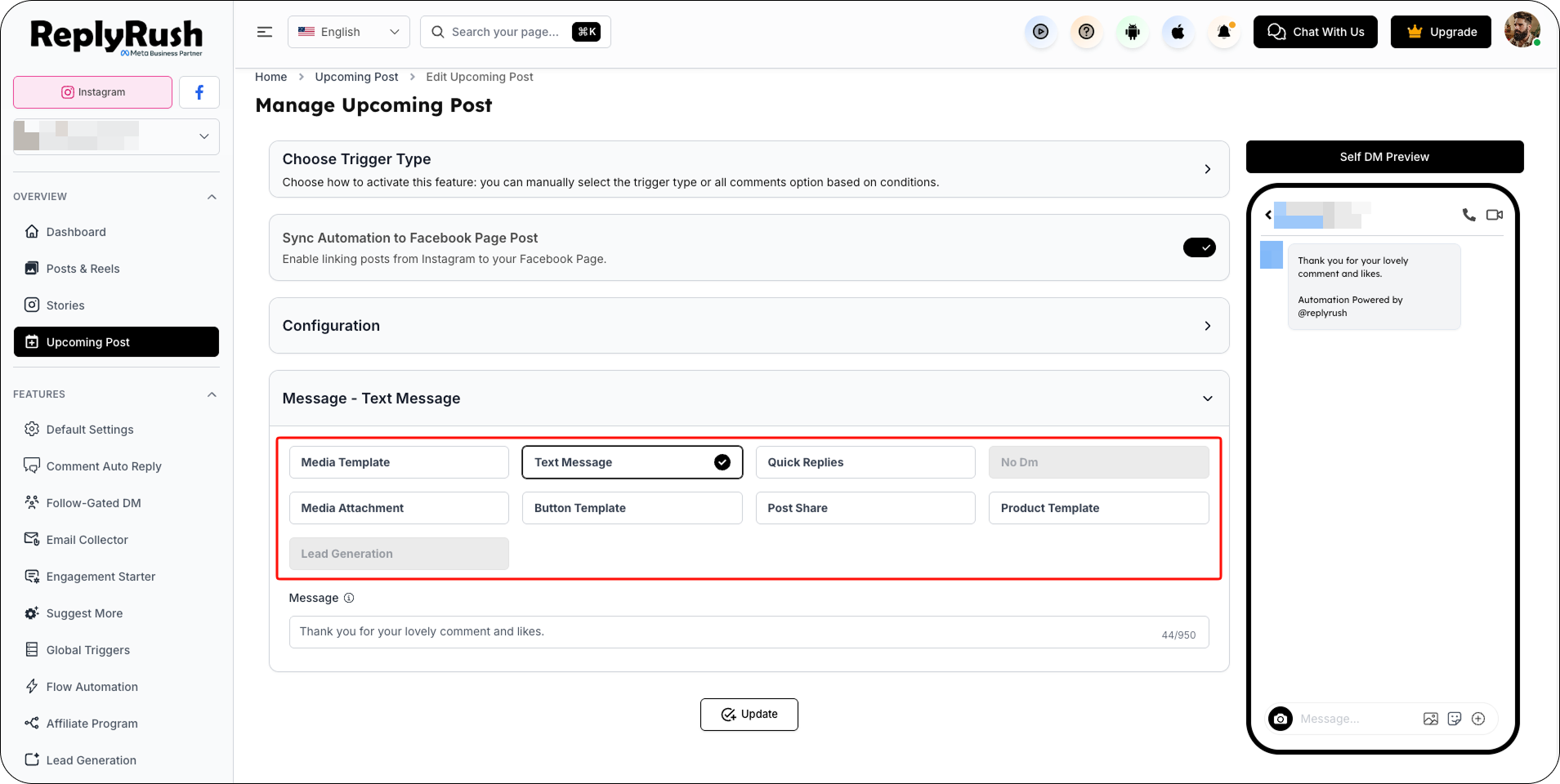Open Email Collector in sidebar
The image size is (1560, 784).
[116, 540]
